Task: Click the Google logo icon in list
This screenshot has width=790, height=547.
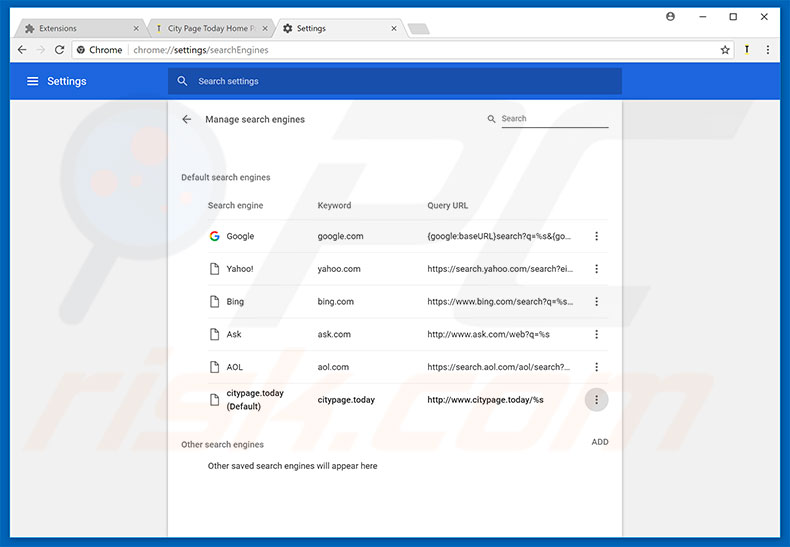Action: [215, 236]
